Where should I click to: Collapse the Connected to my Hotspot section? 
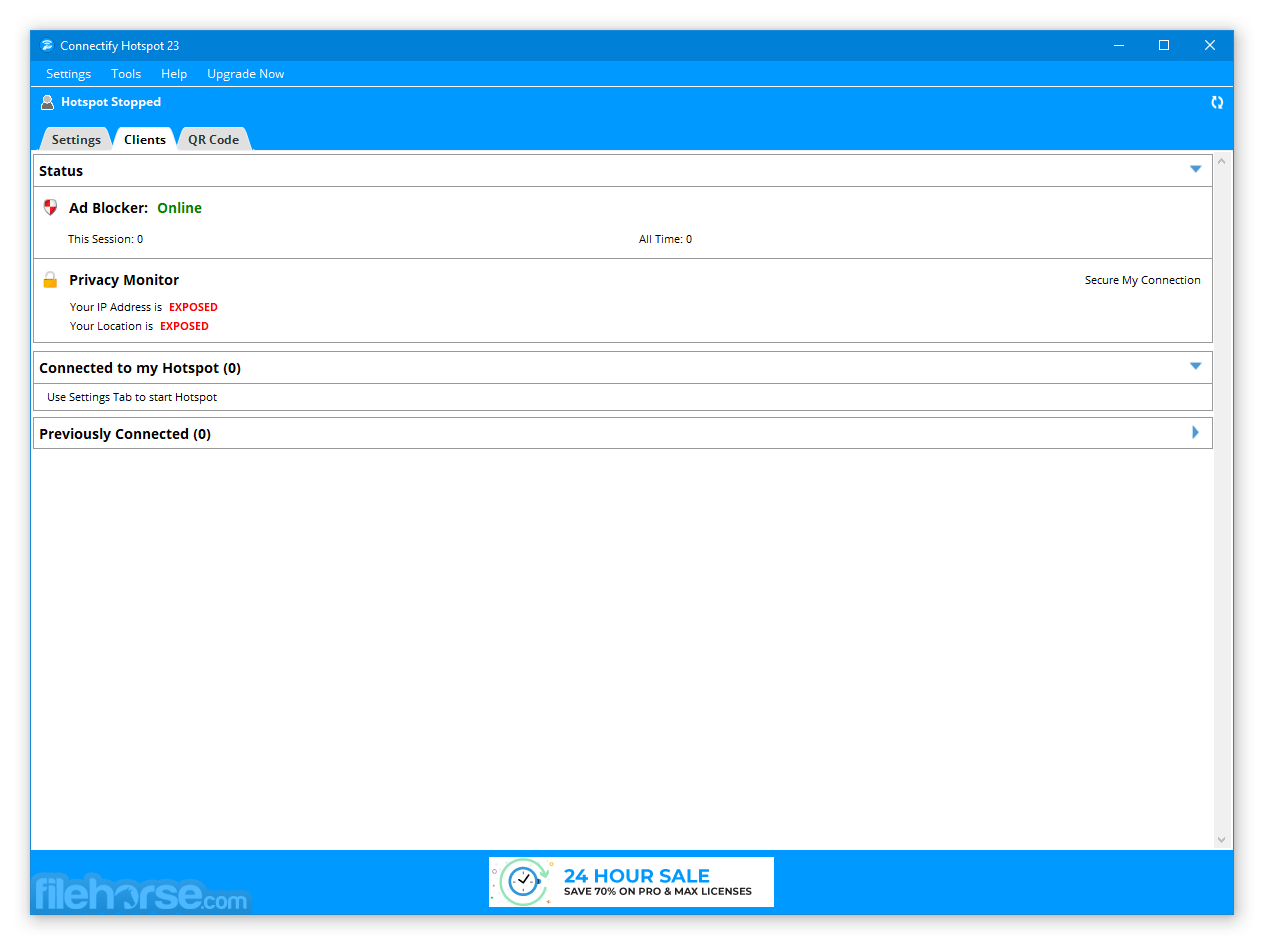(1195, 366)
